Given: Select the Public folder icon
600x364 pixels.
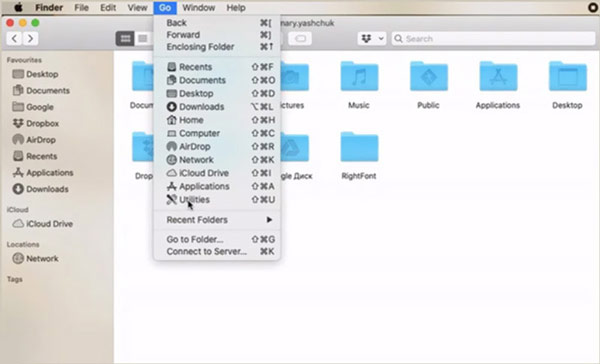Looking at the screenshot, I should point(429,76).
